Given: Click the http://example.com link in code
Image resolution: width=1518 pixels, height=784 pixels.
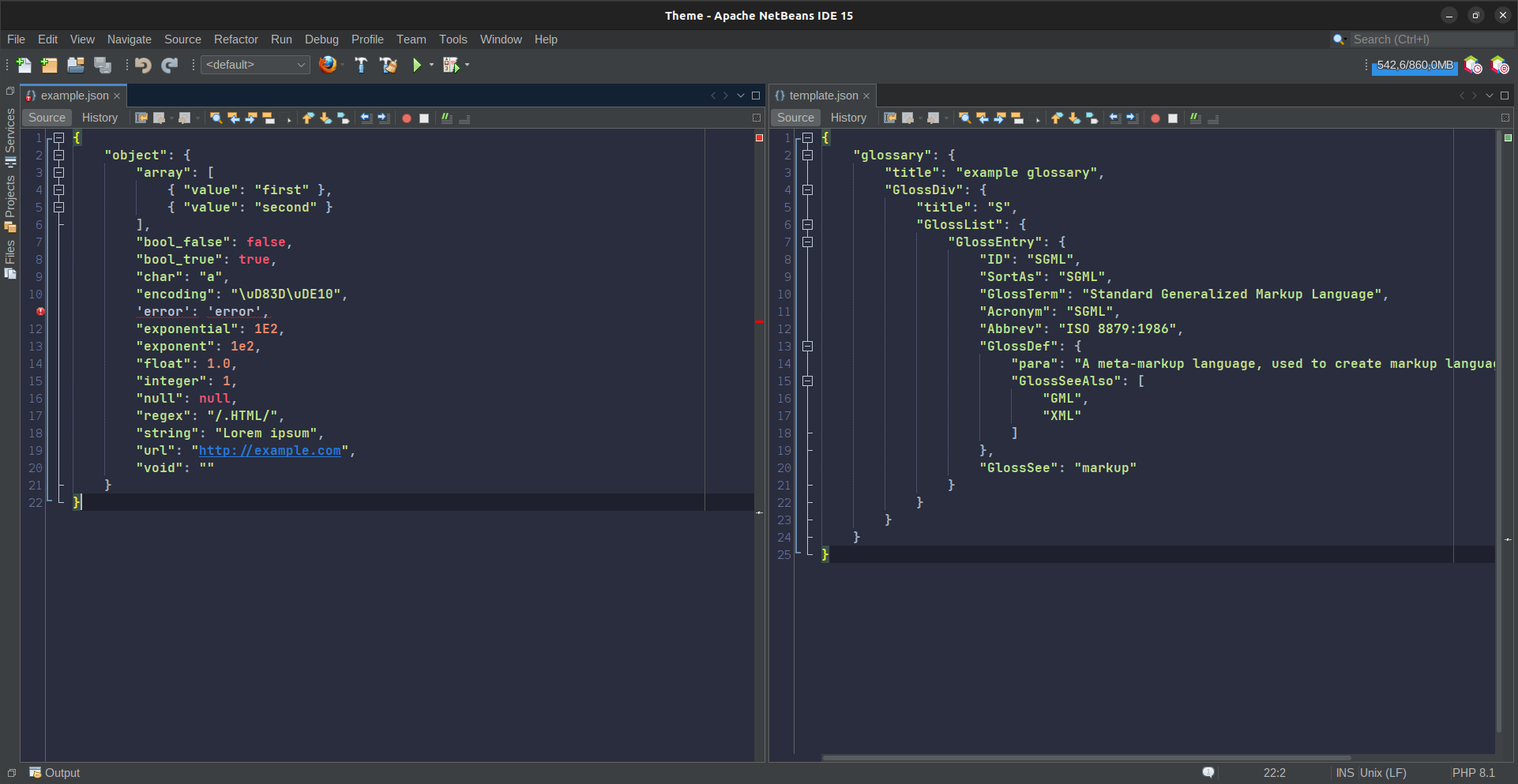Looking at the screenshot, I should pyautogui.click(x=269, y=451).
